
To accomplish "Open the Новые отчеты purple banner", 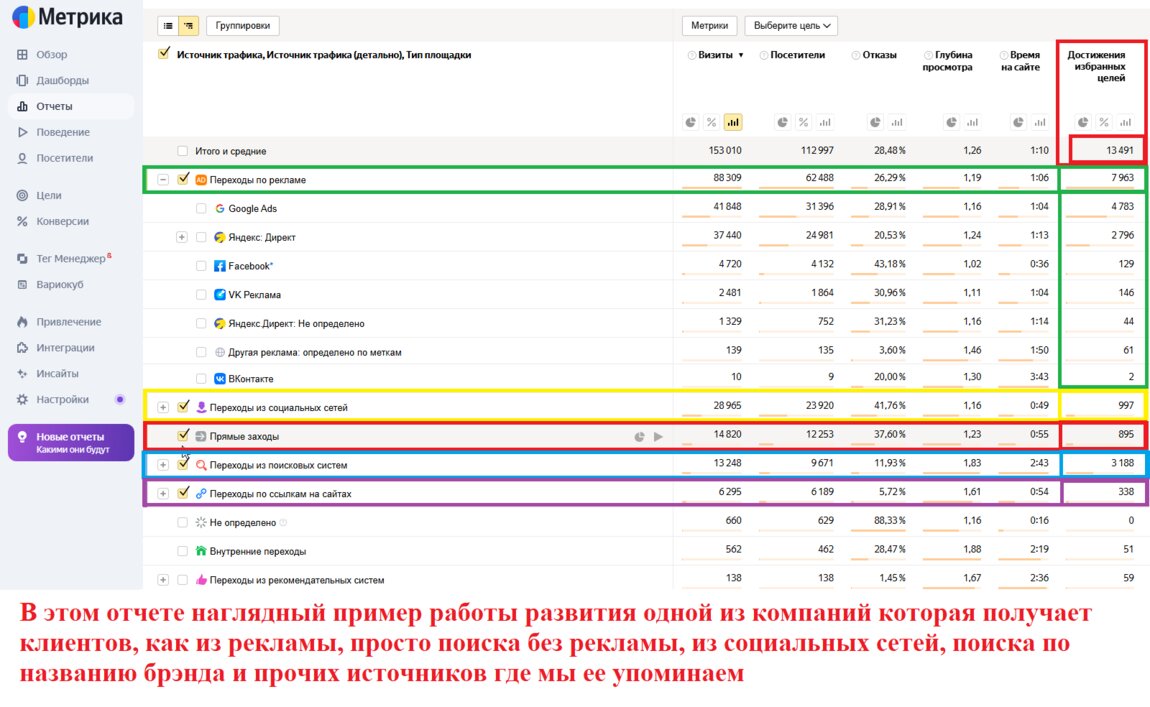I will pyautogui.click(x=70, y=443).
